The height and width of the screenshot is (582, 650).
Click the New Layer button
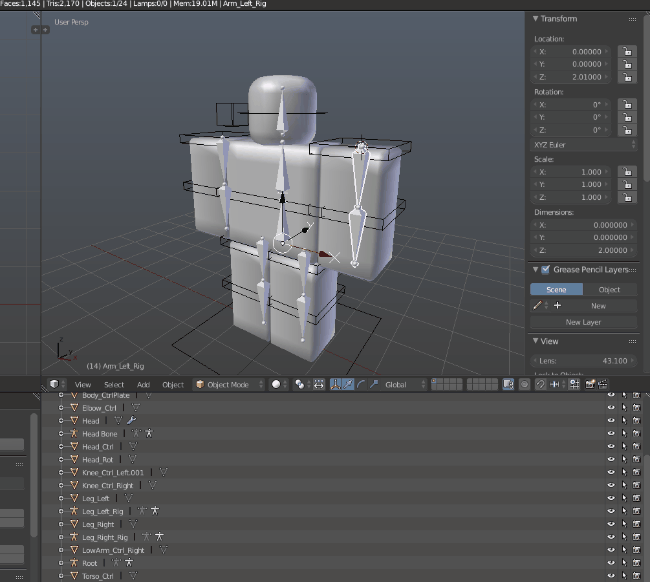click(x=583, y=322)
